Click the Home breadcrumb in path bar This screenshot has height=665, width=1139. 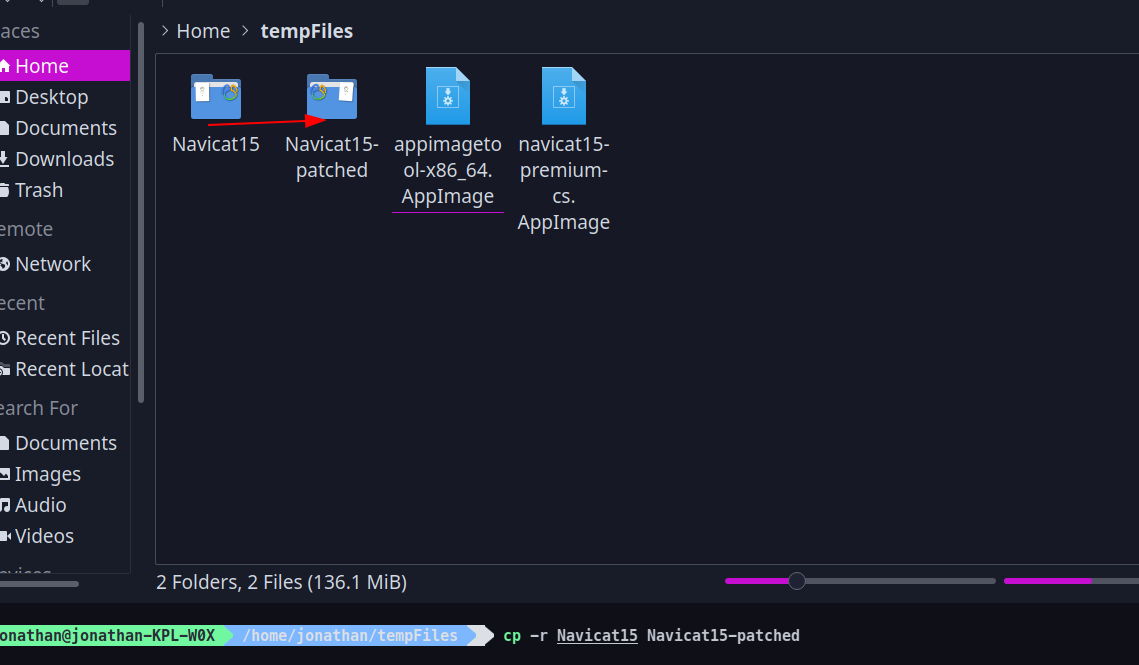[x=203, y=31]
